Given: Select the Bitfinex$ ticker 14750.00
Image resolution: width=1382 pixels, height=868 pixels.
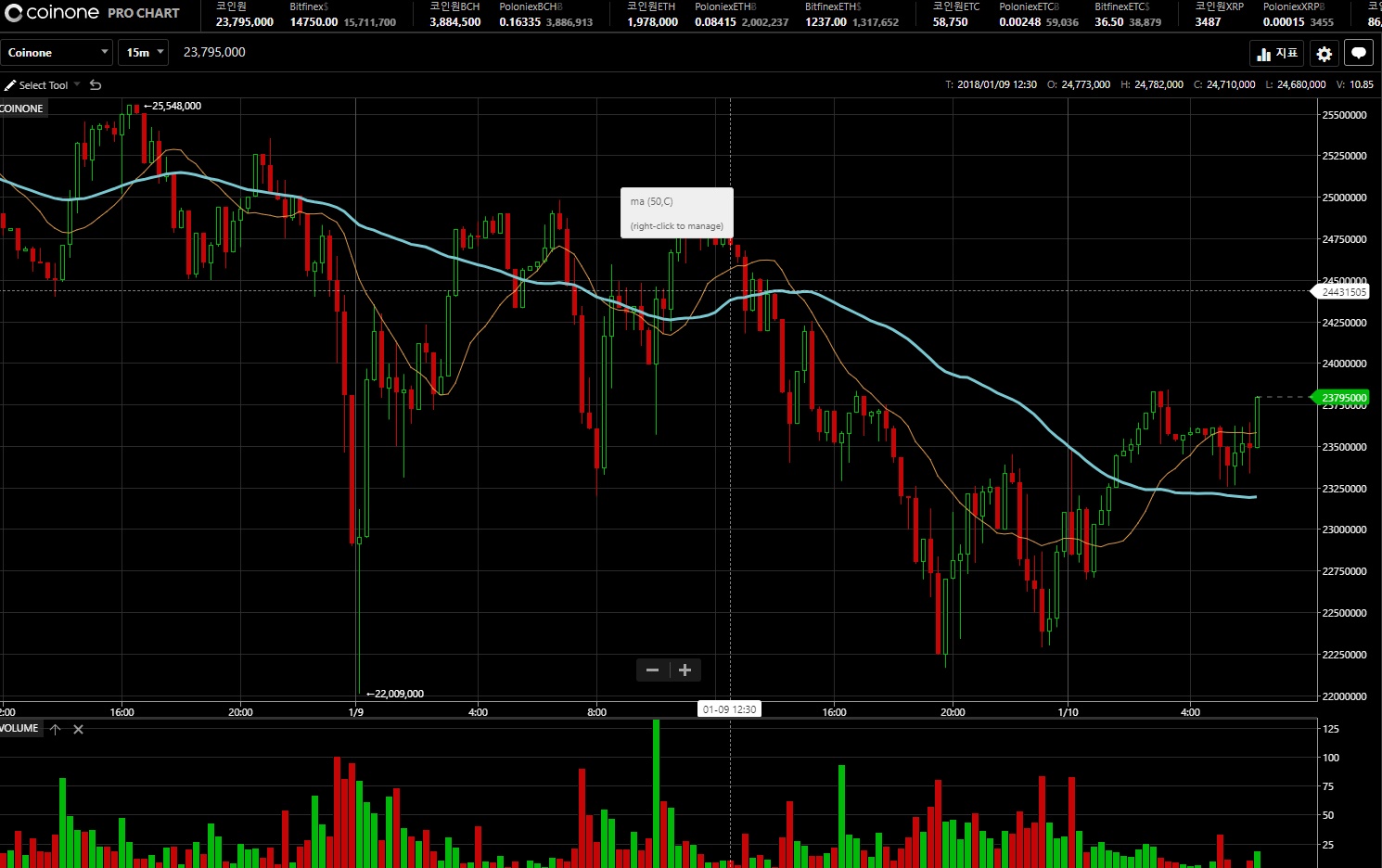Looking at the screenshot, I should pyautogui.click(x=342, y=15).
